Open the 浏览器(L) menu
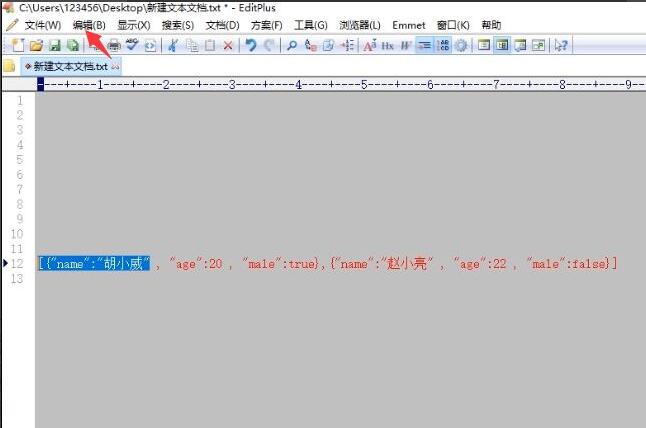 point(360,25)
